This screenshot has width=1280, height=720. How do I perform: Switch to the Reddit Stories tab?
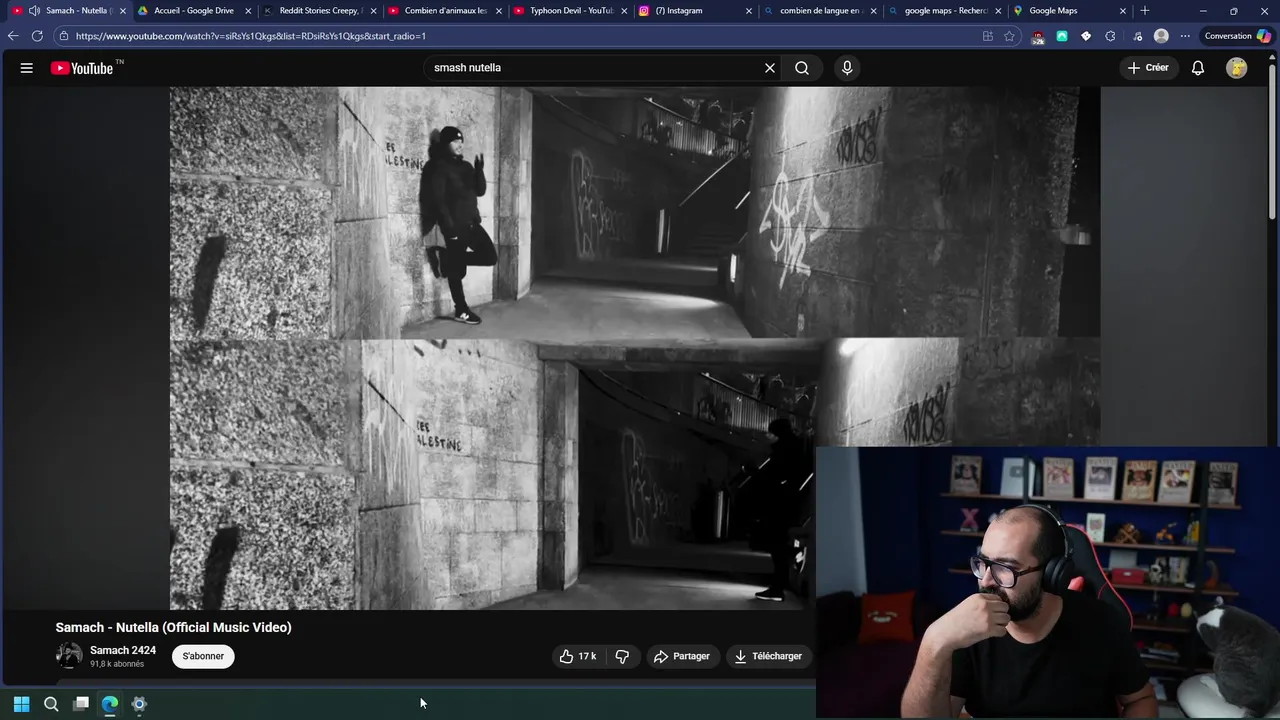point(320,11)
